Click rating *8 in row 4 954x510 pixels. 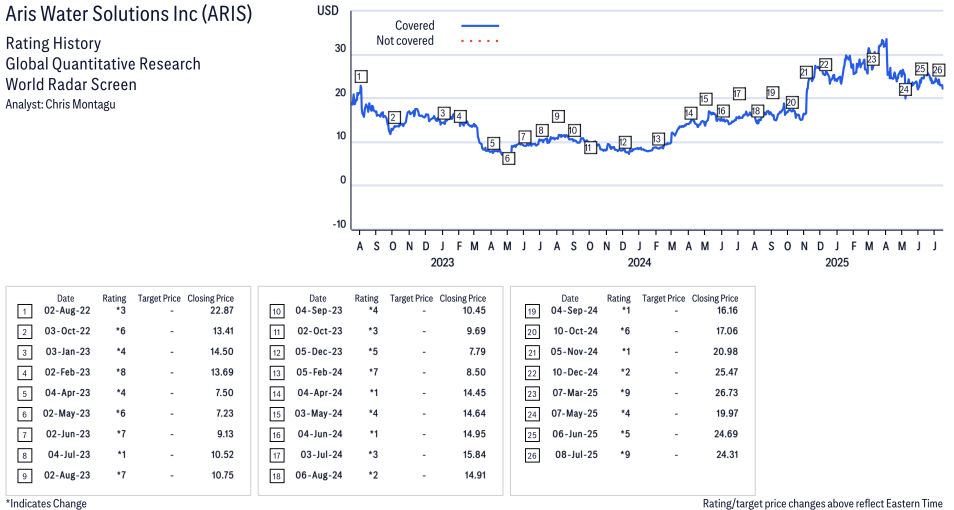pos(120,372)
